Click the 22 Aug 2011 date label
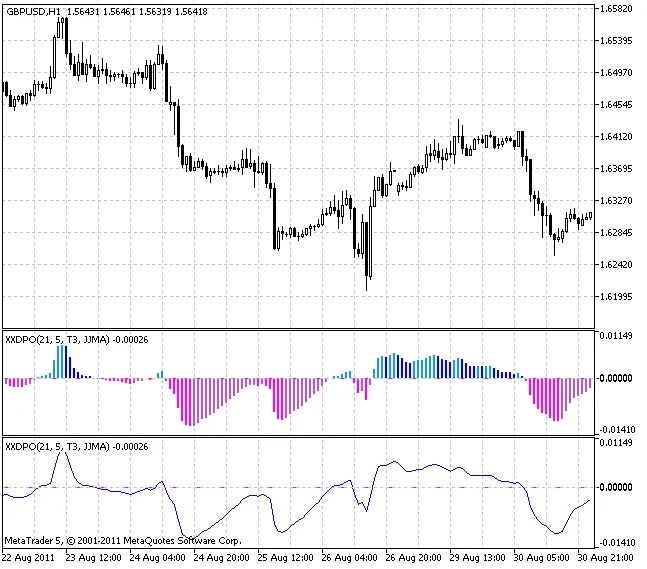 (x=30, y=557)
